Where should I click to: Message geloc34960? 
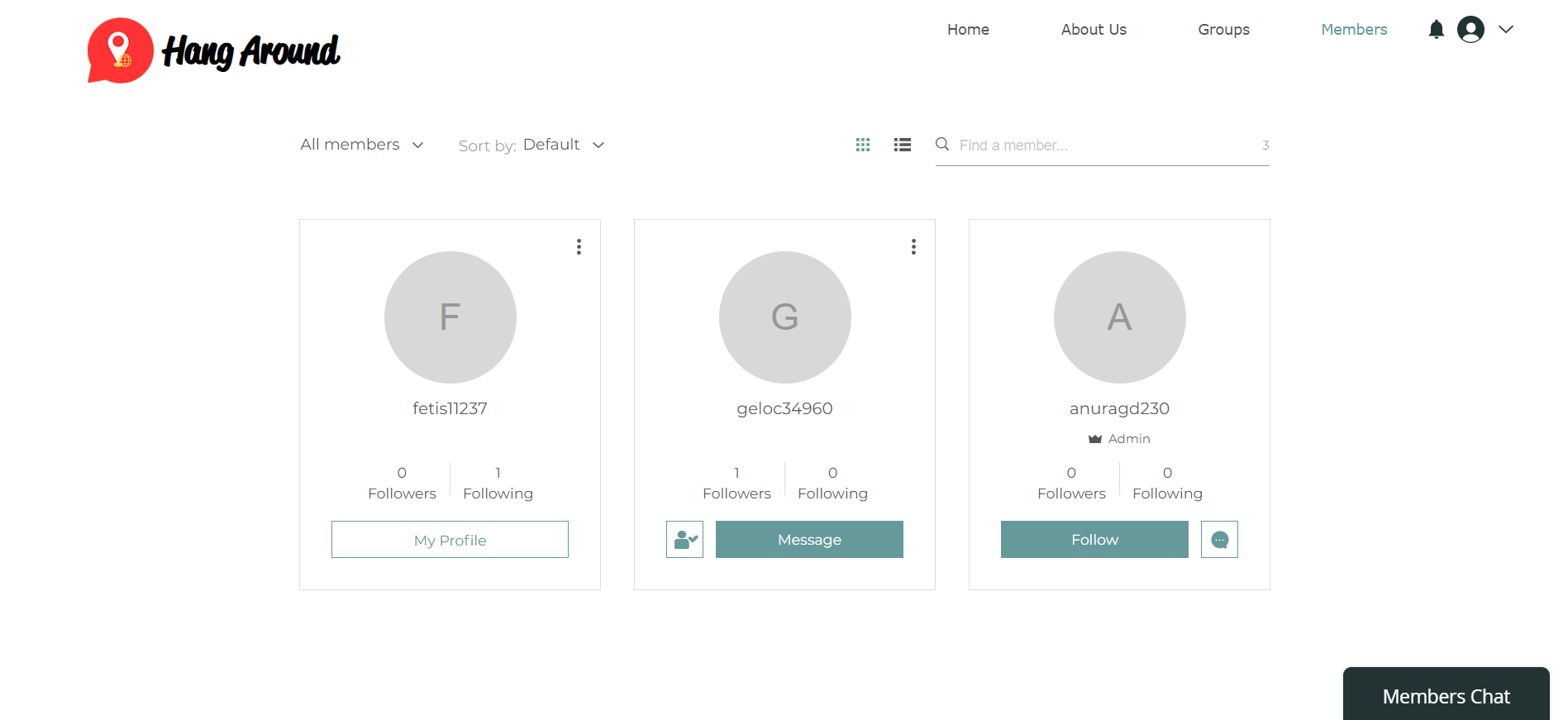pos(809,540)
